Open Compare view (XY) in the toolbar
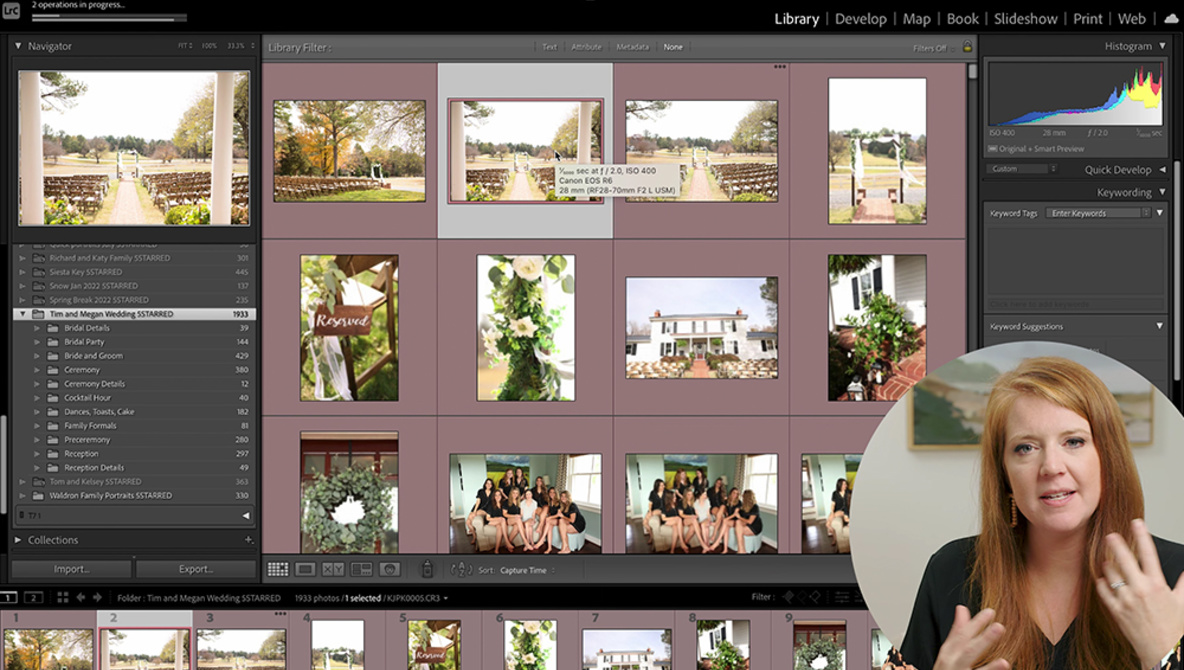The width and height of the screenshot is (1184, 670). click(x=333, y=570)
